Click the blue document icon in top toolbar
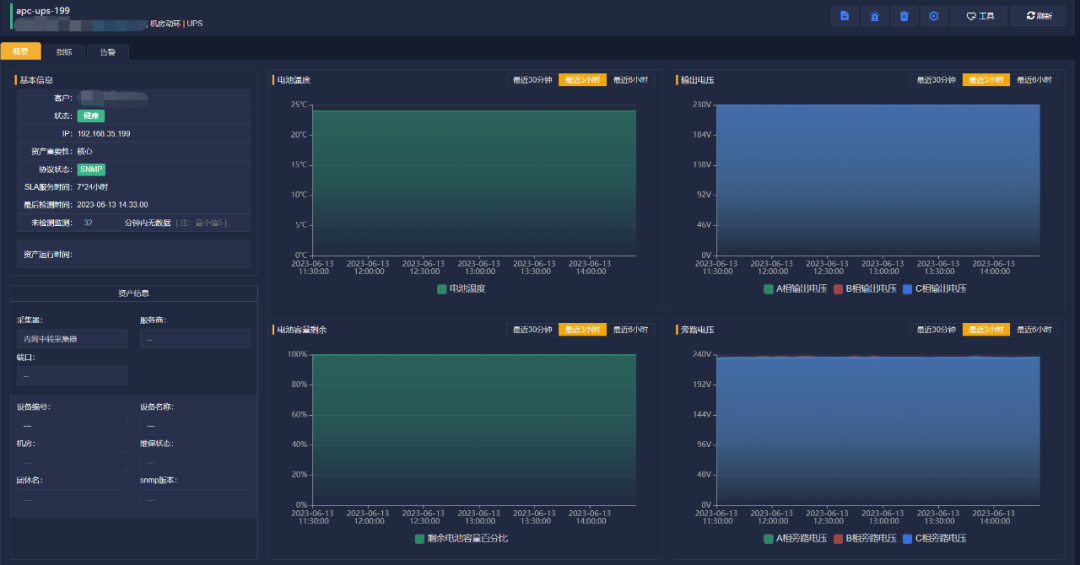Viewport: 1080px width, 565px height. (844, 16)
